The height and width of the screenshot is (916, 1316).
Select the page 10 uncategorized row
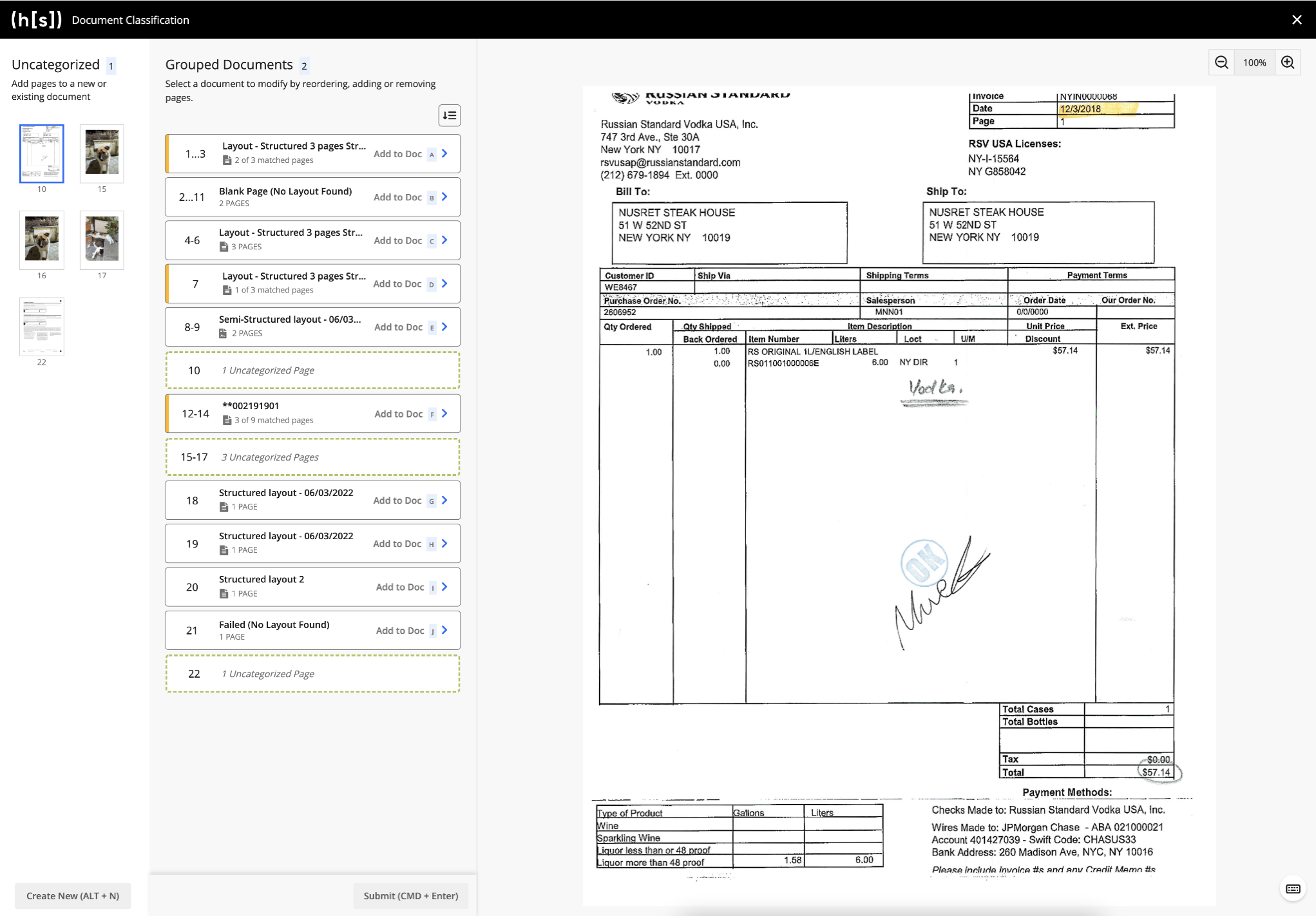[x=313, y=370]
